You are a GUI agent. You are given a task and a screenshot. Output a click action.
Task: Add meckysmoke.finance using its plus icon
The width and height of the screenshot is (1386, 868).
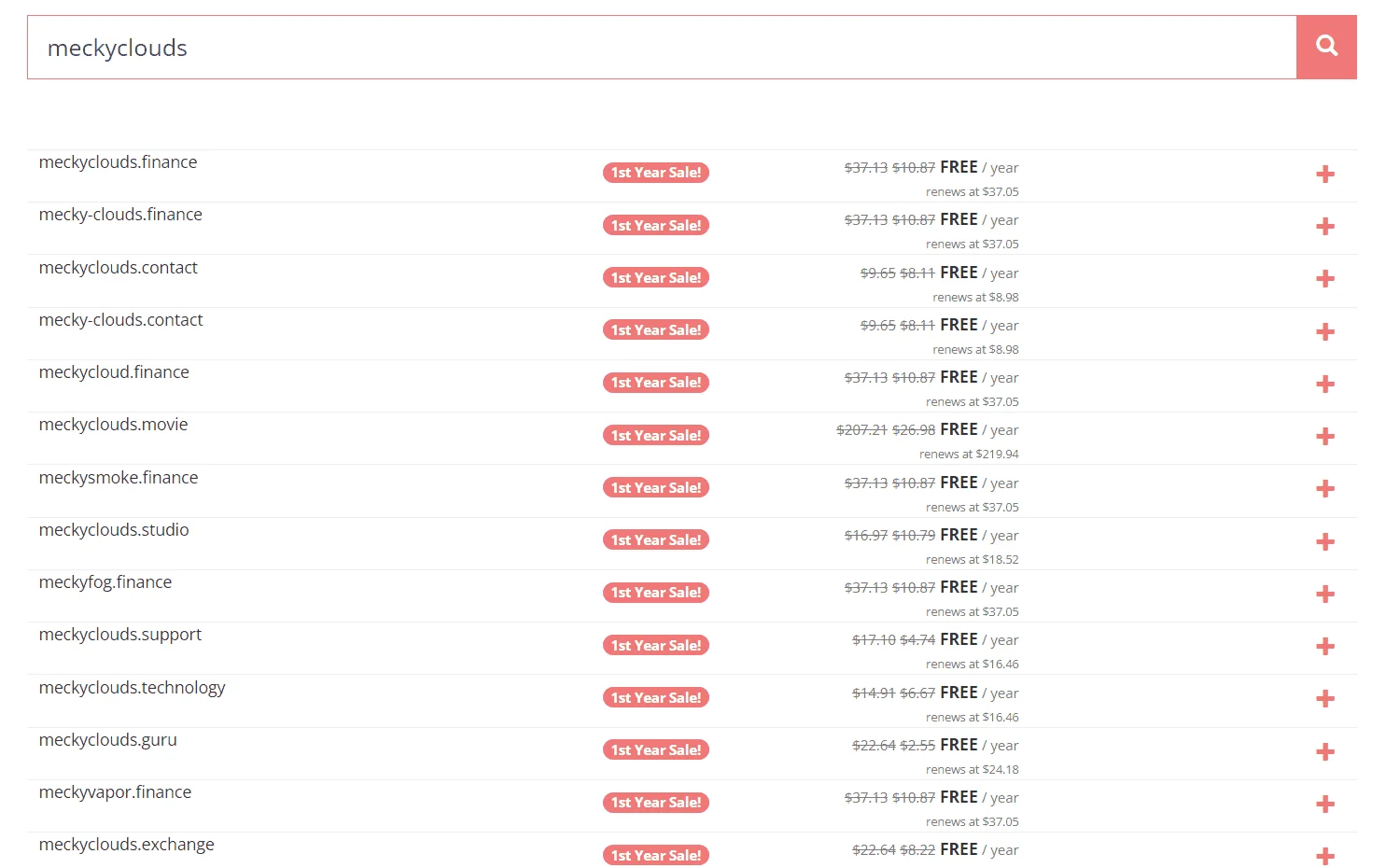(1325, 489)
